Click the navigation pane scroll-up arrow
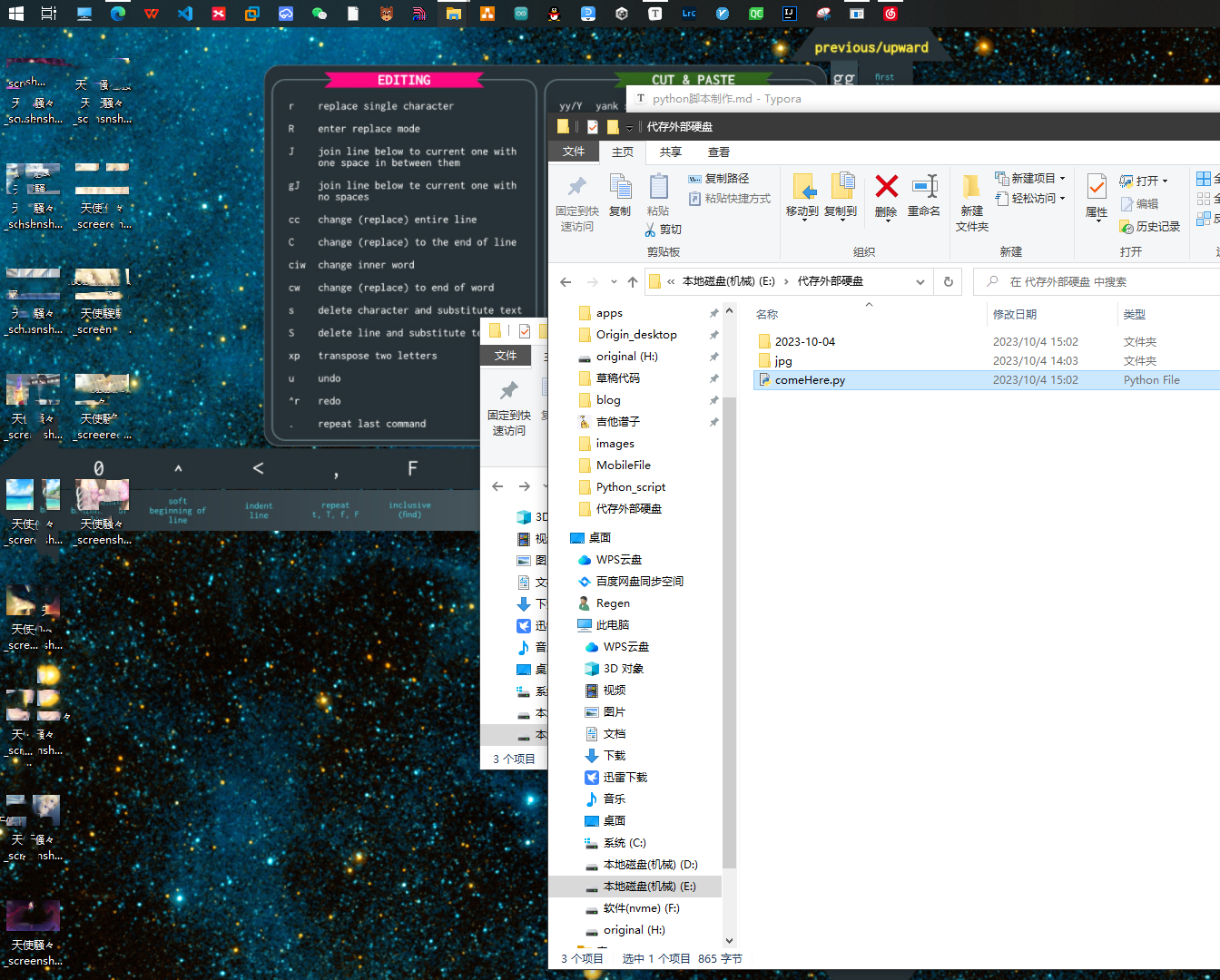 point(729,310)
